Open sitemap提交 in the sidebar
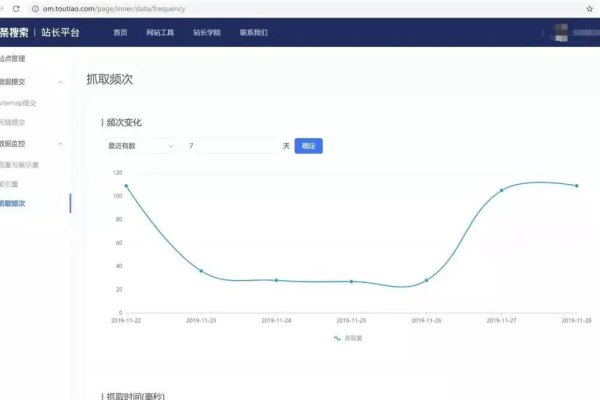The width and height of the screenshot is (600, 400). (x=18, y=103)
